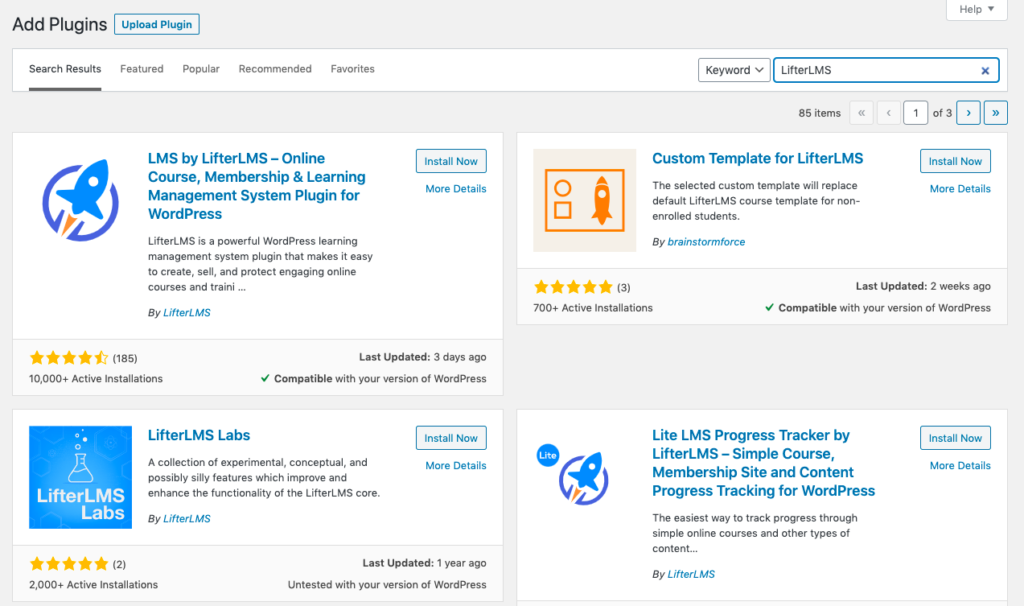The width and height of the screenshot is (1024, 606).
Task: Go to next page of results
Action: 968,112
